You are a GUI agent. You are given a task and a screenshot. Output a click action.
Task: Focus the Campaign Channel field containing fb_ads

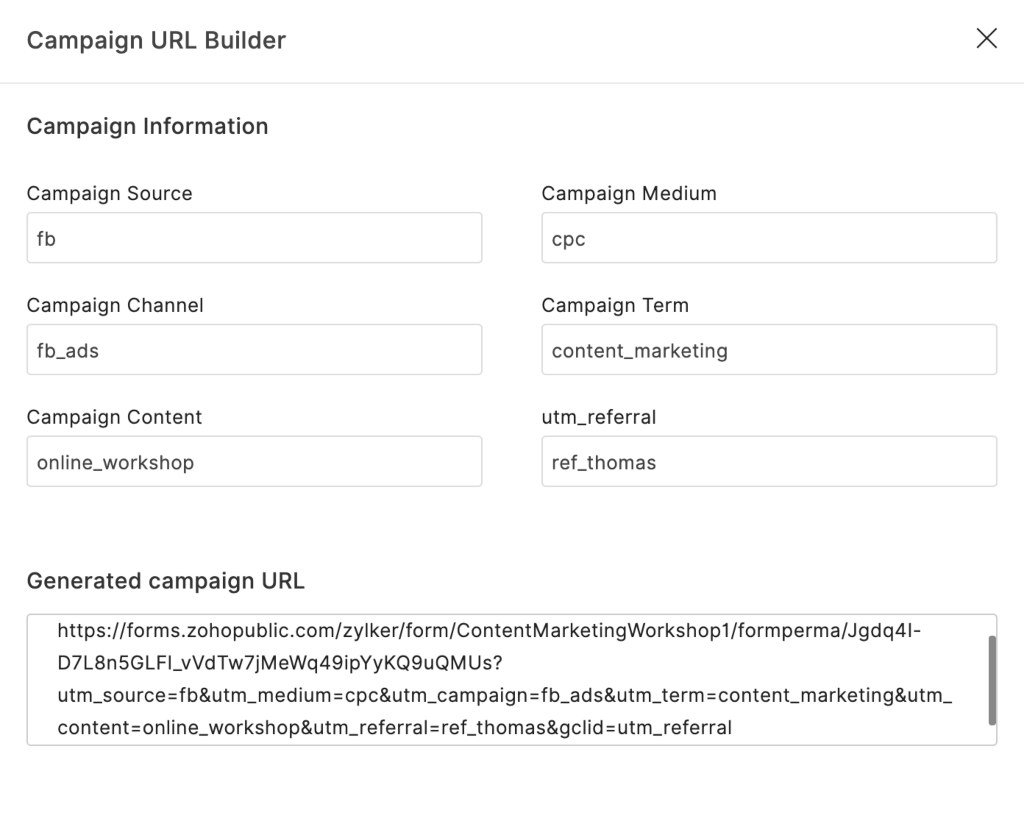tap(254, 349)
